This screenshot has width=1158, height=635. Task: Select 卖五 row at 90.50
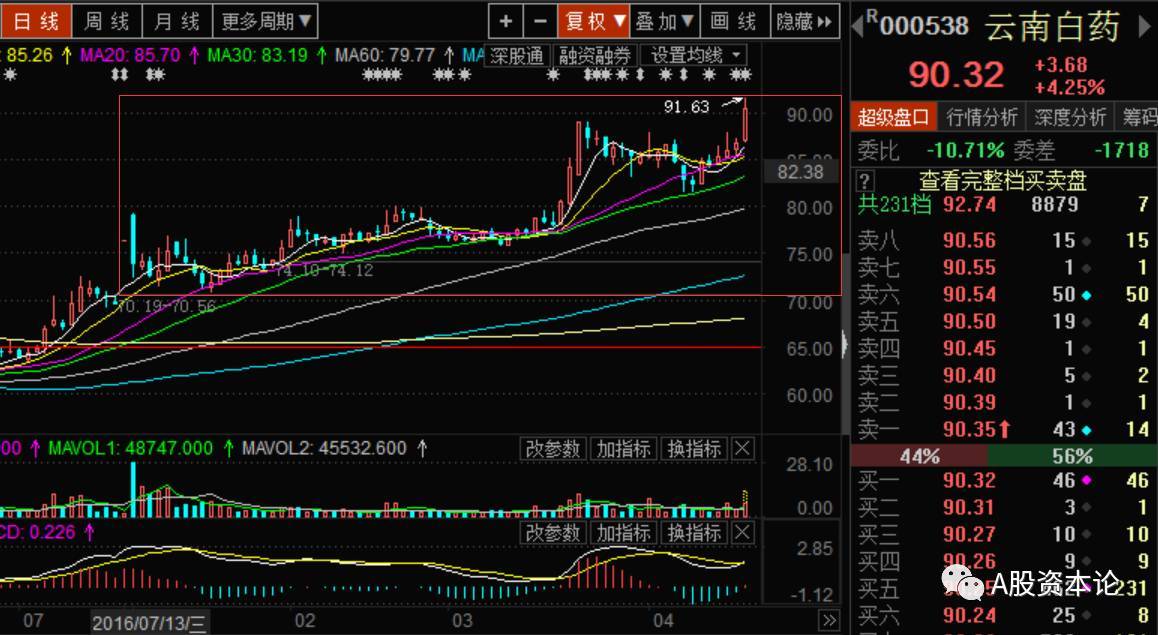click(x=1003, y=321)
